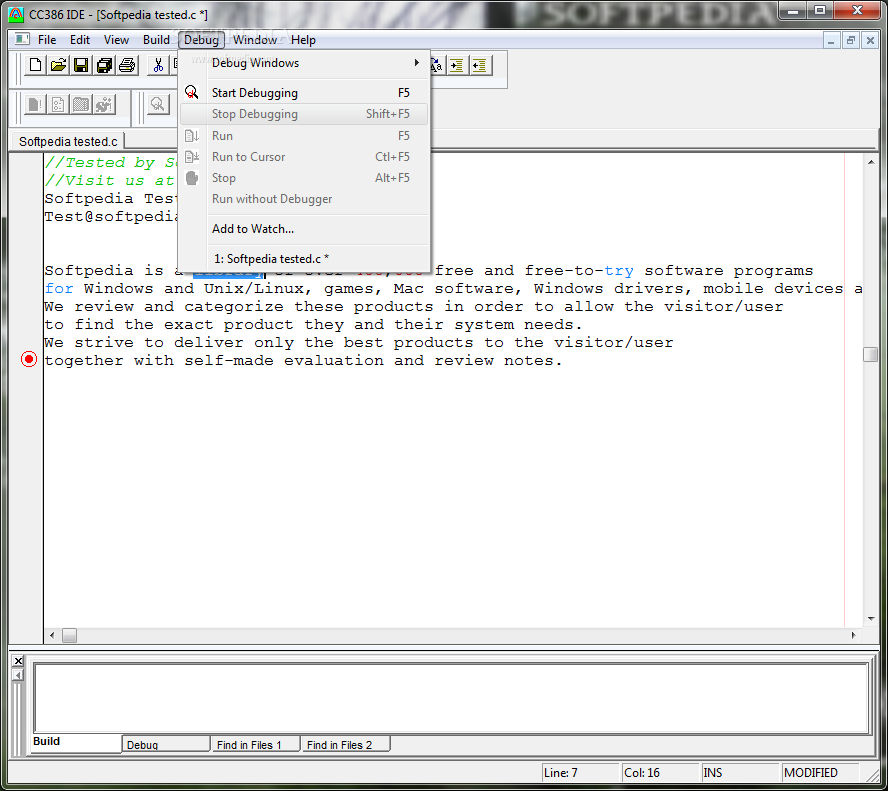Minimize the inner document window
Viewport: 888px width, 791px height.
831,40
